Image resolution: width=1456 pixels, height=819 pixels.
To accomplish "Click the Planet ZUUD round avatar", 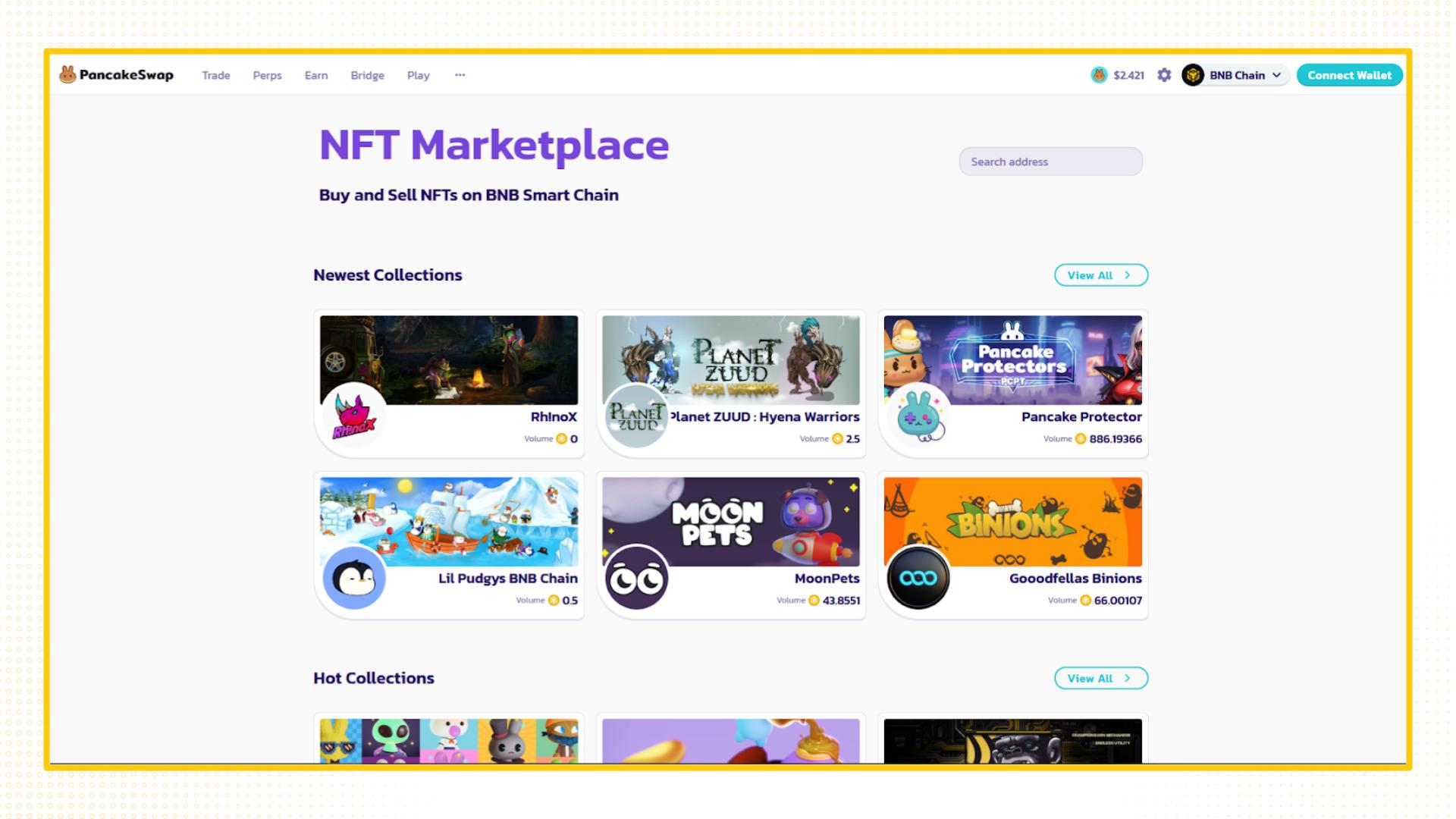I will [636, 416].
